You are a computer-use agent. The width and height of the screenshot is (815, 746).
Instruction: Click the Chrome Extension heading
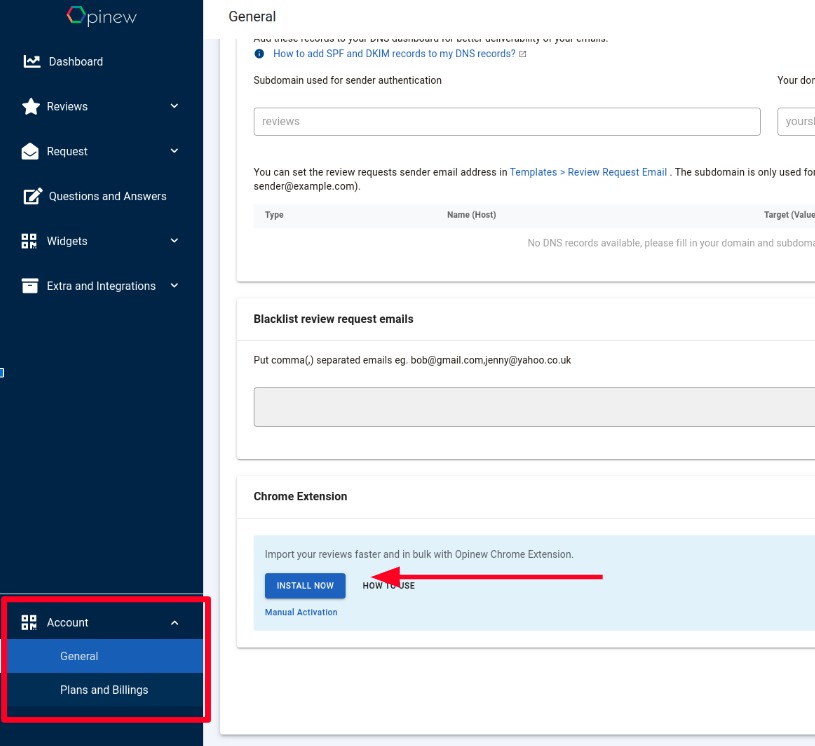(300, 496)
